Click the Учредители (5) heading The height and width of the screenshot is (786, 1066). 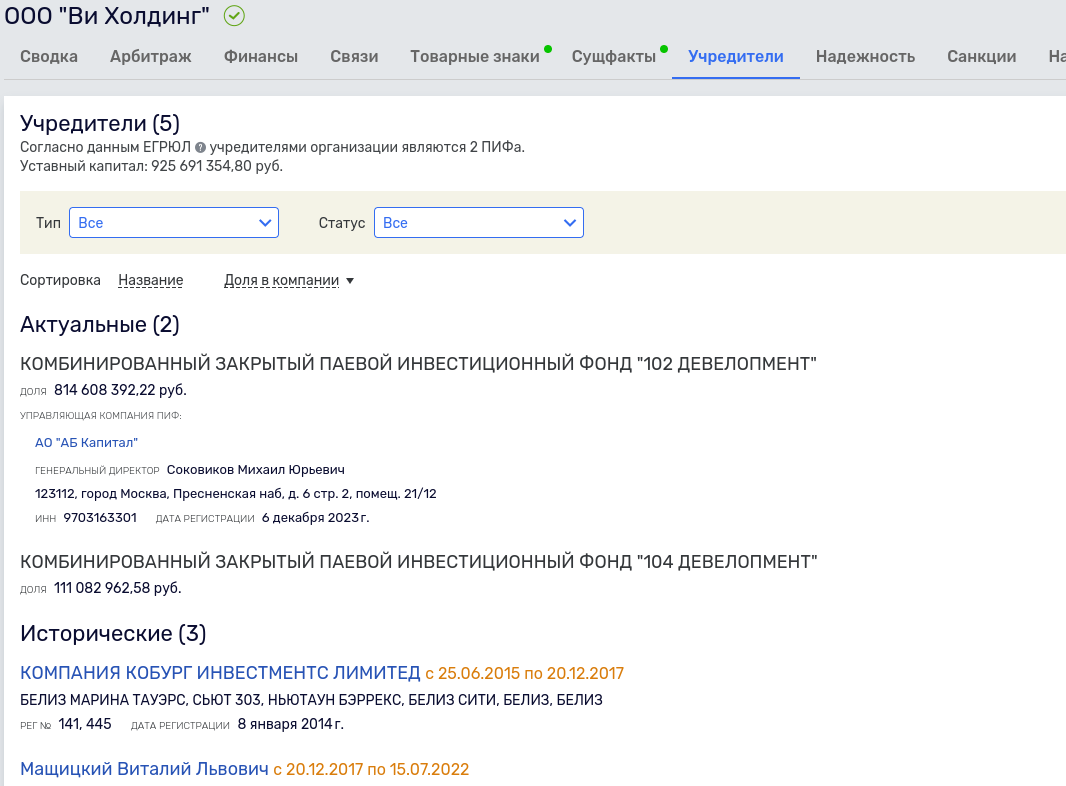point(100,123)
